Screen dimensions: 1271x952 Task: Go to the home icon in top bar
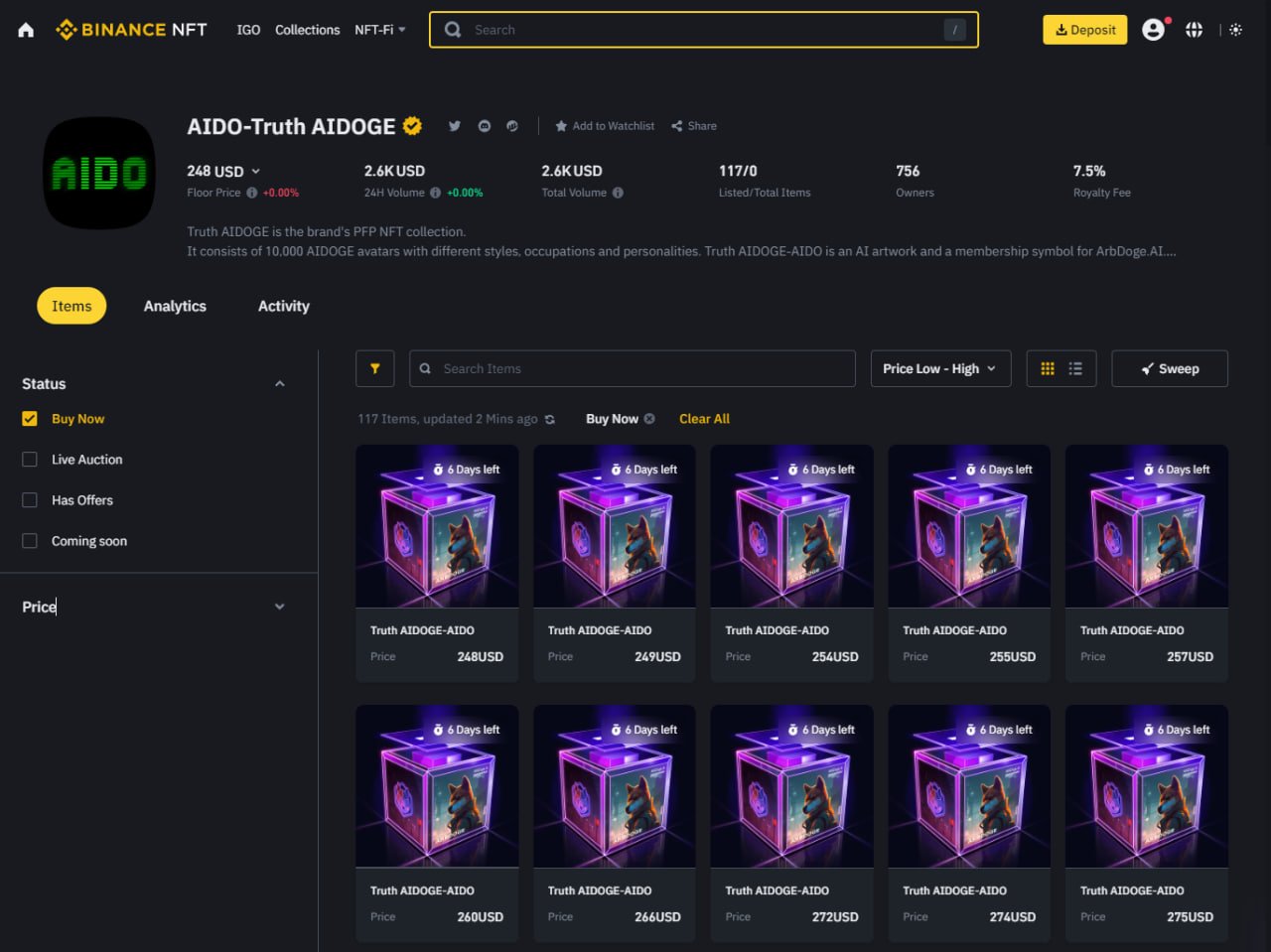coord(26,30)
